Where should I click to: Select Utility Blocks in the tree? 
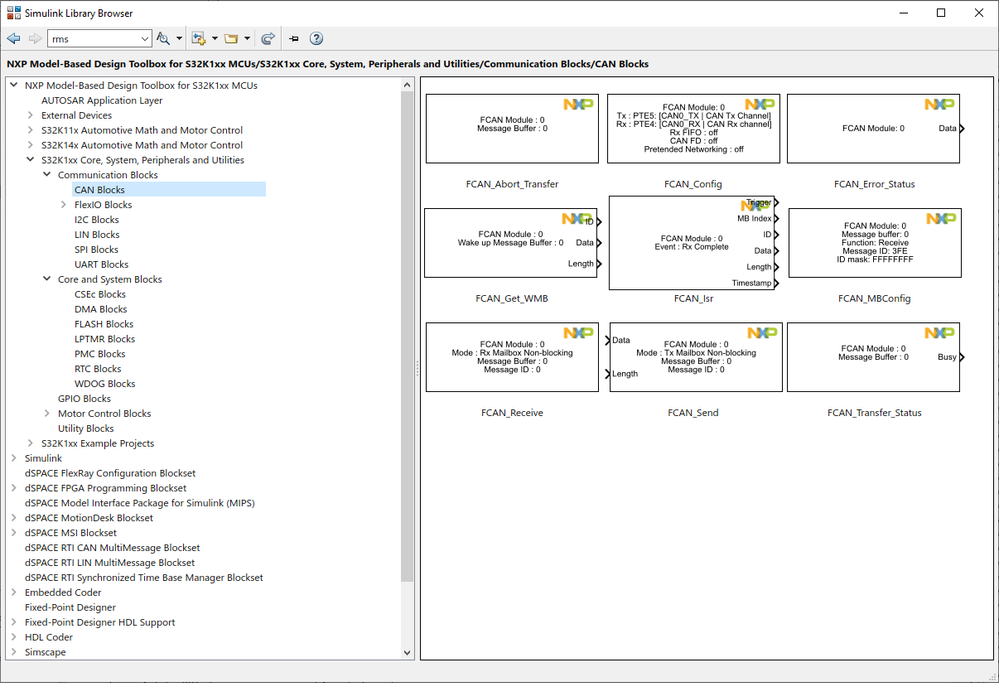[x=86, y=428]
